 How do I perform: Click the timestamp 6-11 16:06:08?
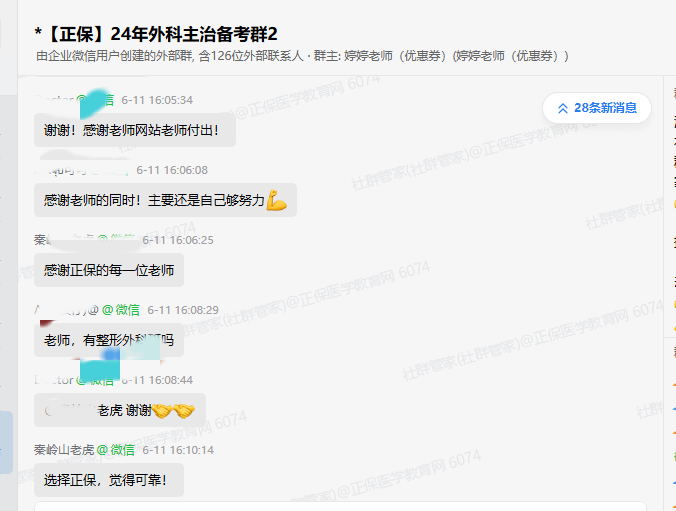point(172,170)
